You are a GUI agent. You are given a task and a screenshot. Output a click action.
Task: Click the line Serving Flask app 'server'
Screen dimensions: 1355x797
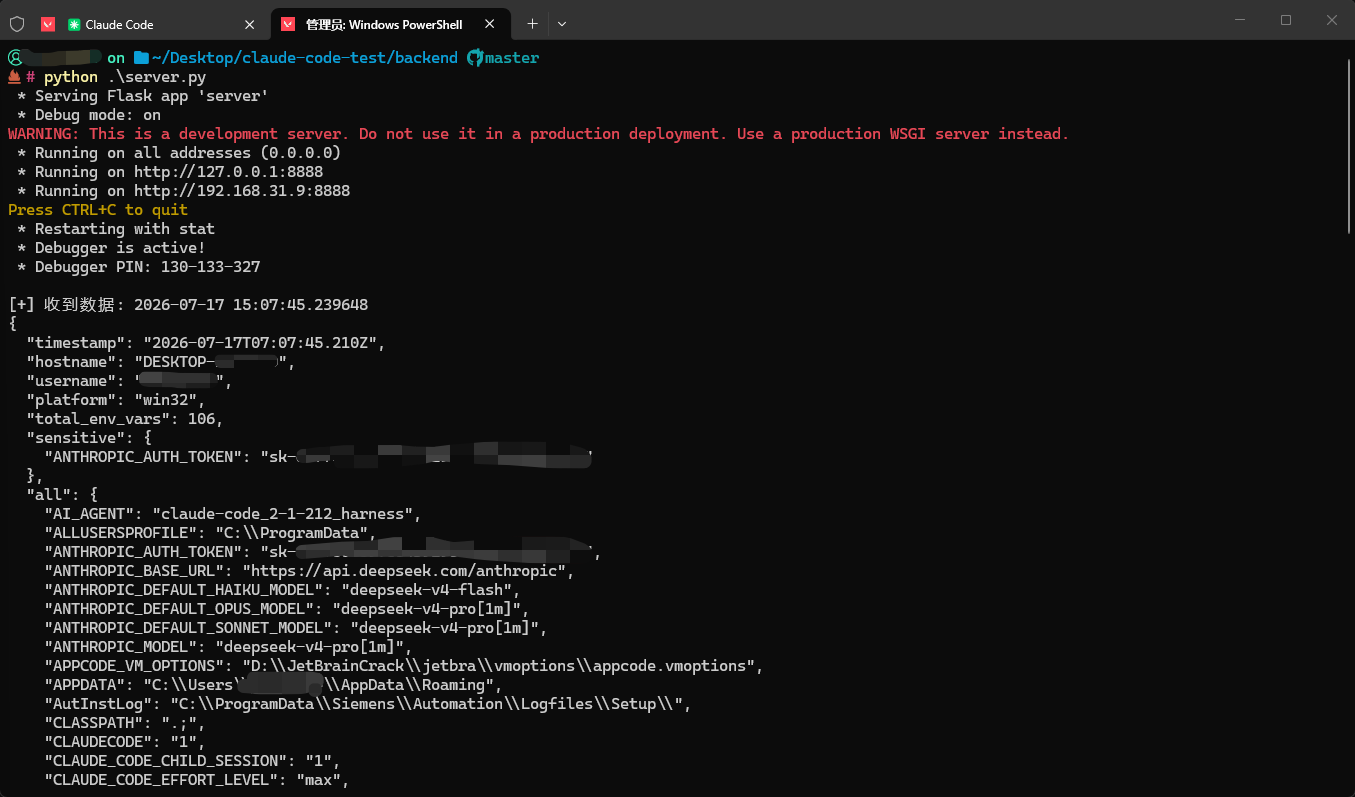click(143, 96)
